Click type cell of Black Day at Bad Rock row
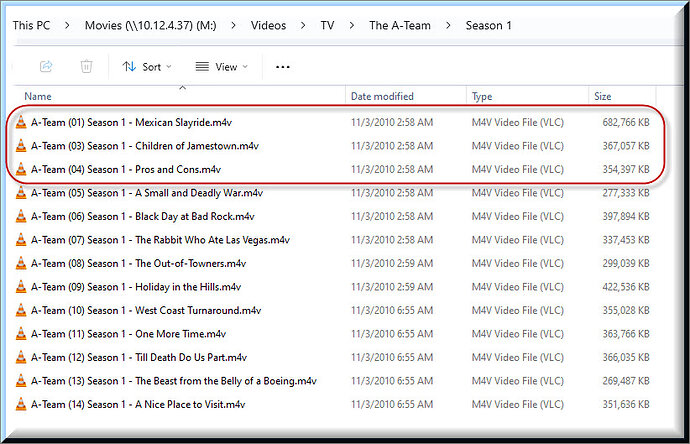Viewport: 690px width, 444px height. [518, 216]
